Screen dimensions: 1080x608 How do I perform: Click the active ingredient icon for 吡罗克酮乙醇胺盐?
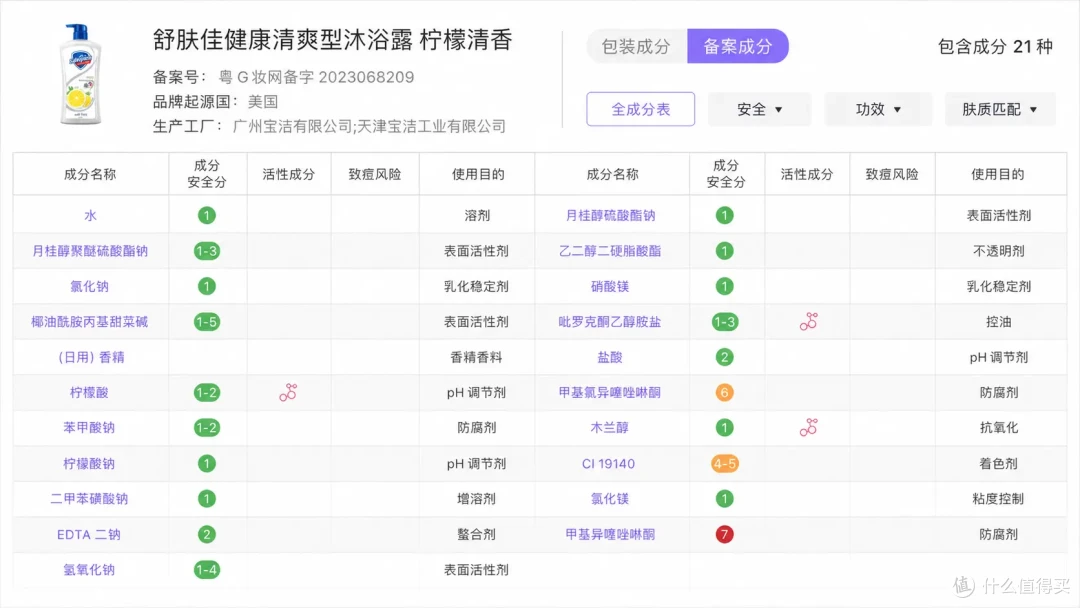click(808, 322)
